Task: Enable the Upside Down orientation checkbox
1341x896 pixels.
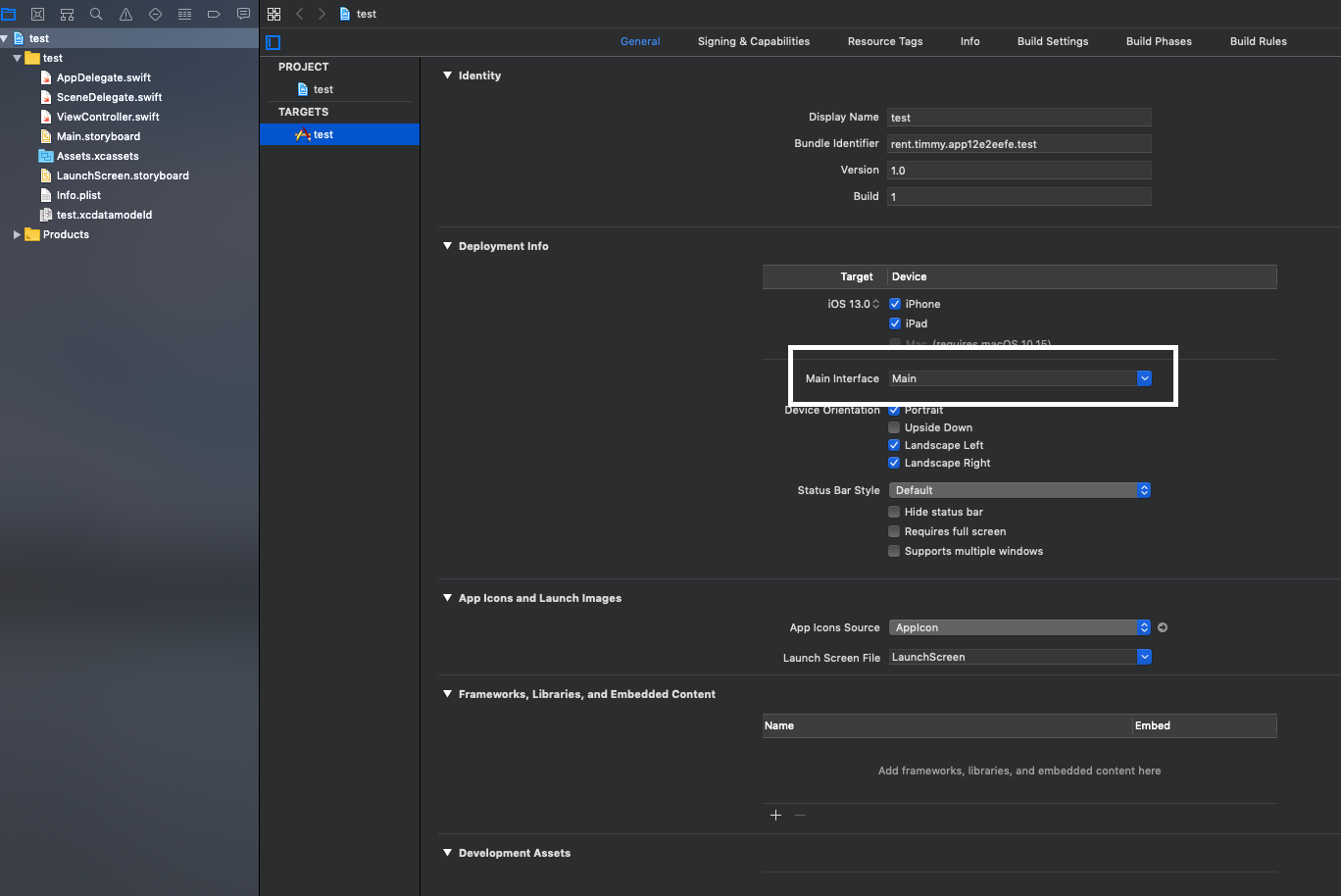Action: (x=894, y=427)
